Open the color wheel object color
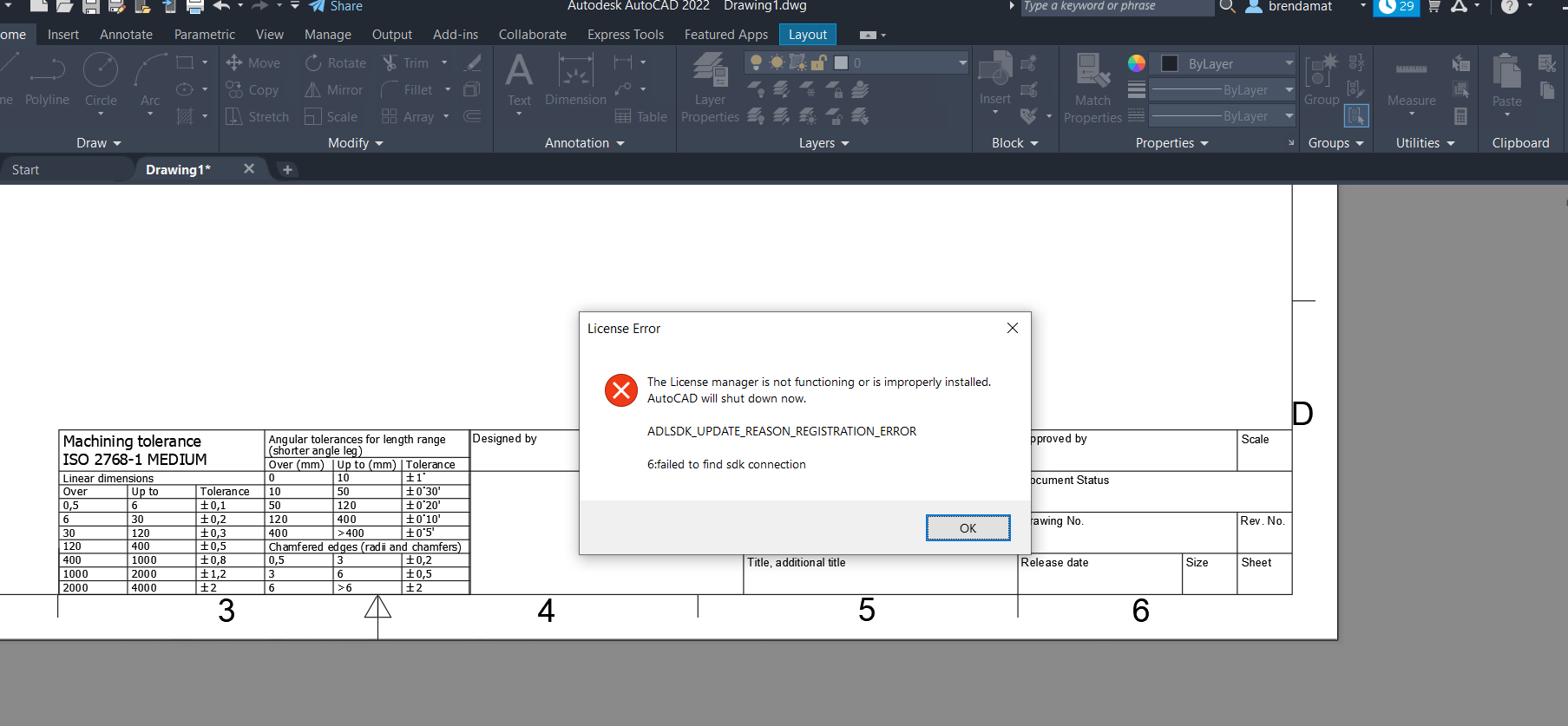The height and width of the screenshot is (726, 1568). (x=1136, y=63)
